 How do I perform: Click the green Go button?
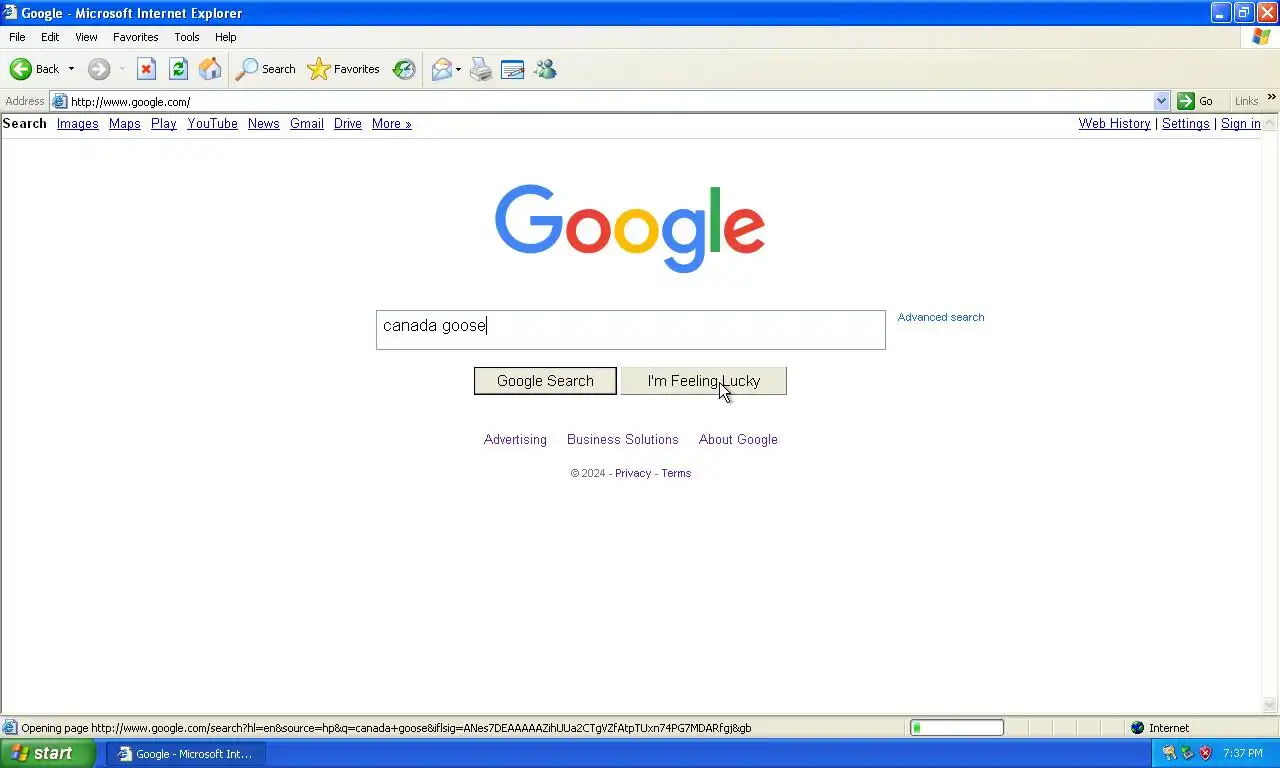point(1196,101)
